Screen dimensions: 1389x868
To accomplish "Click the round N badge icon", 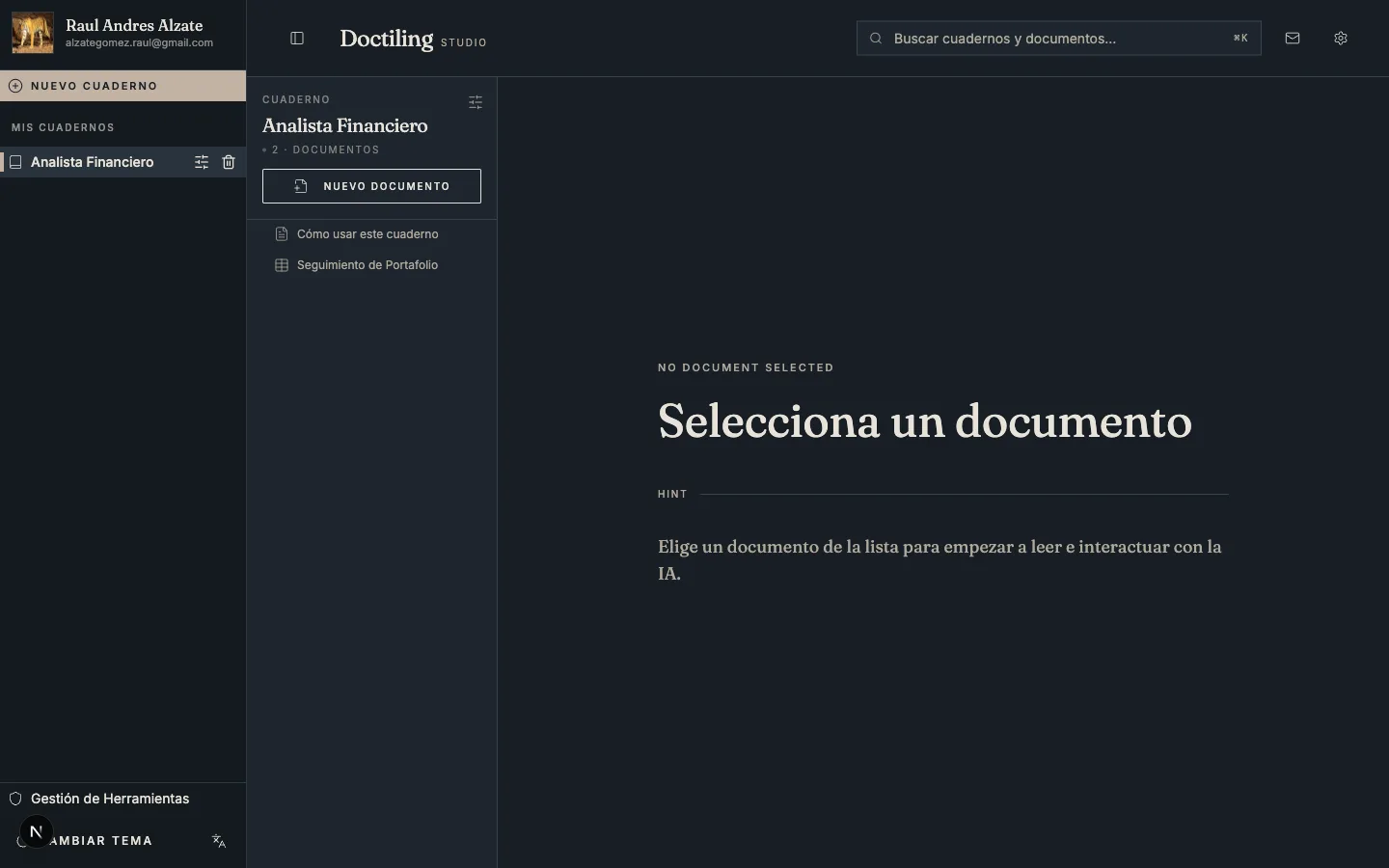I will coord(36,831).
